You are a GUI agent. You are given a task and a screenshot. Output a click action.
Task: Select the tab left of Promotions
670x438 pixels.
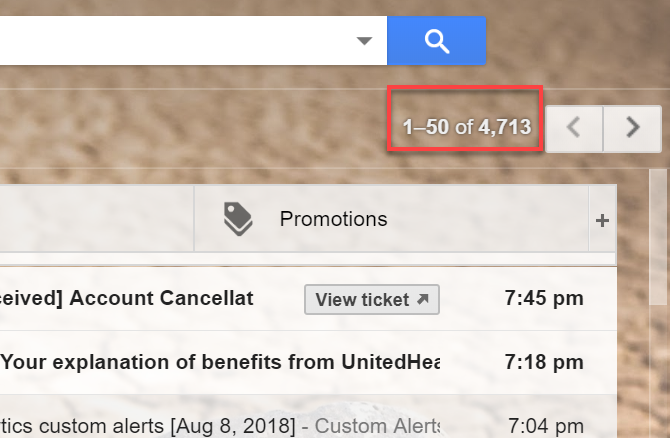click(95, 219)
